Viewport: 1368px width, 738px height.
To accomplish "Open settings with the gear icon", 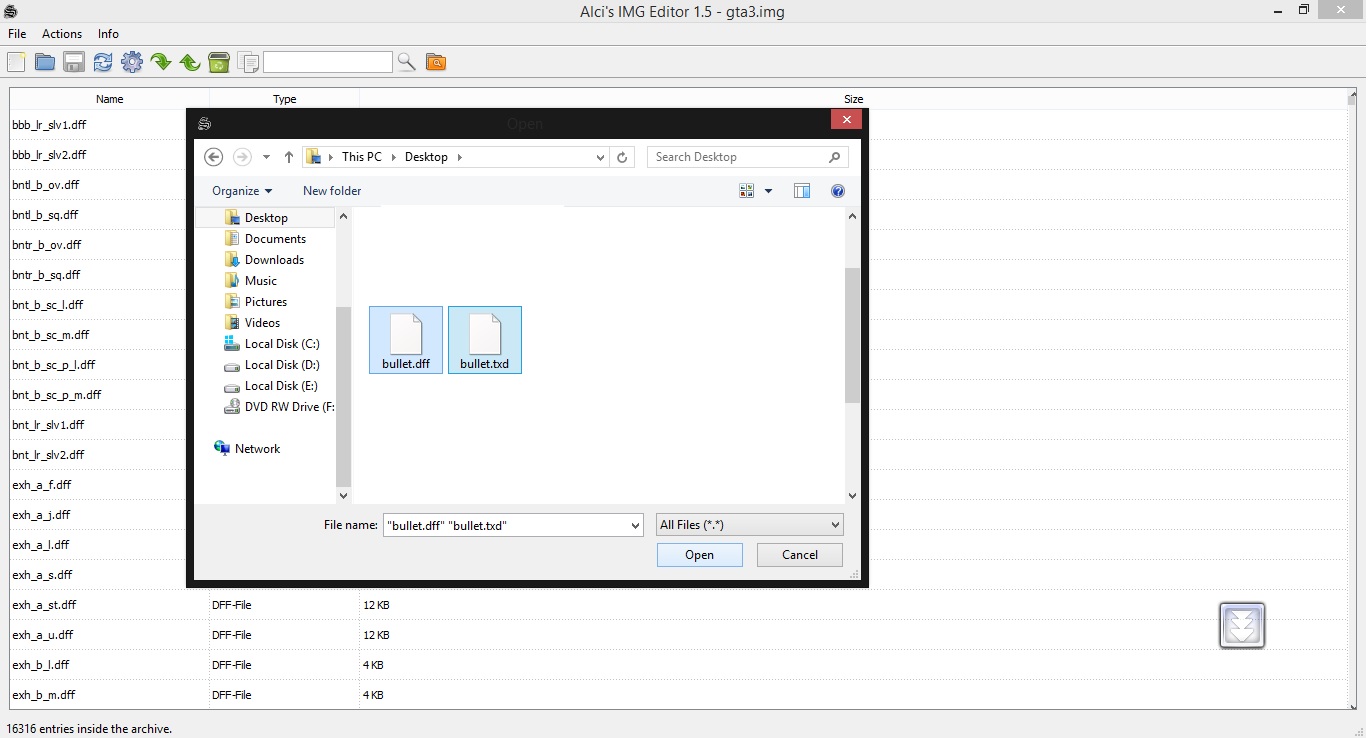I will click(x=132, y=62).
